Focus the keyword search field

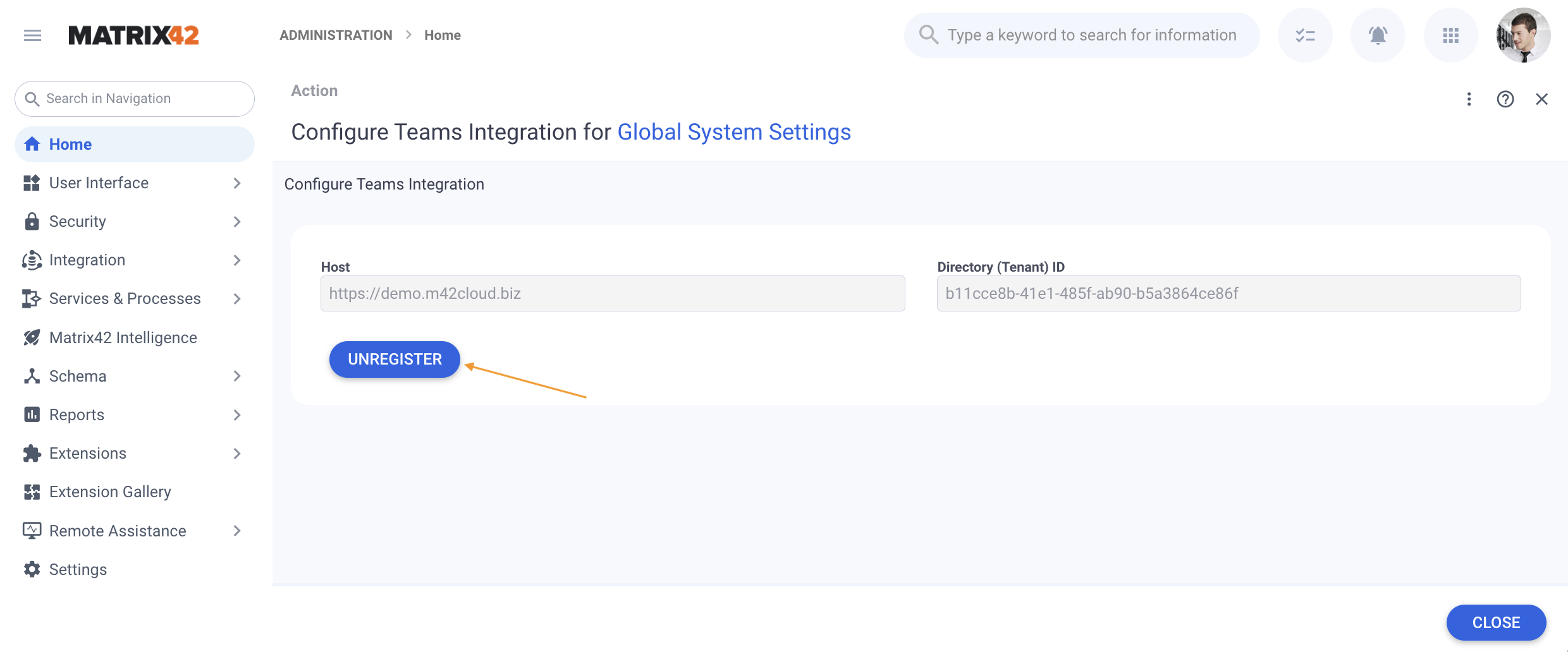click(x=1082, y=35)
